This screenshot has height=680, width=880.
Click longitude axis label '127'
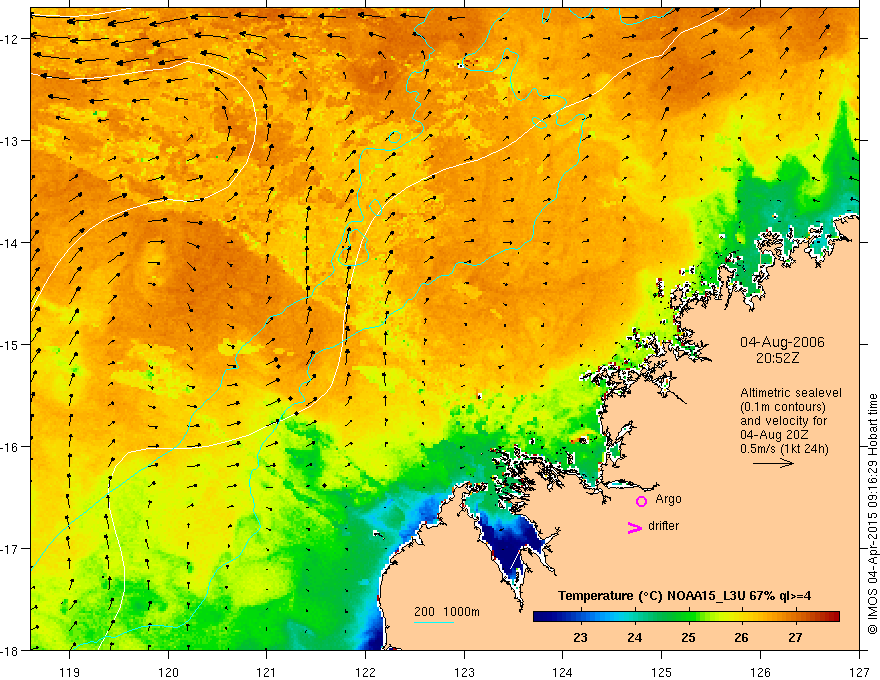click(859, 672)
